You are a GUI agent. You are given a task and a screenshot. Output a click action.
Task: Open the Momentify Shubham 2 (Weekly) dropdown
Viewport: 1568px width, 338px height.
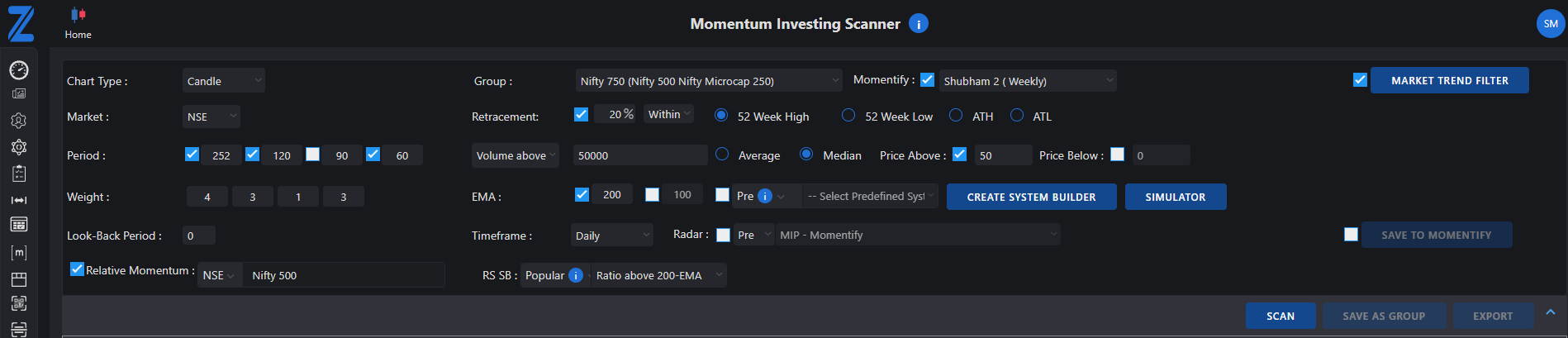click(x=1028, y=80)
